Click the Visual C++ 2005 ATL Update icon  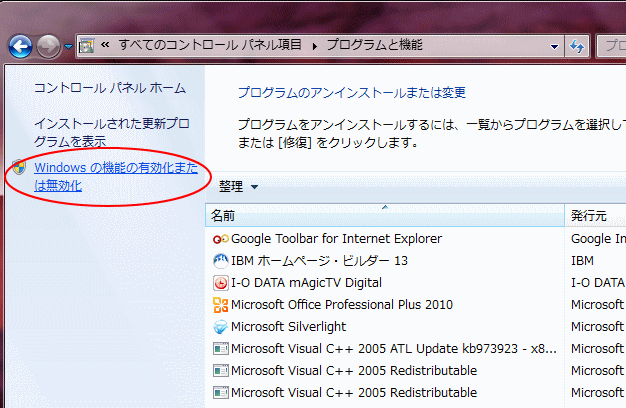pos(220,349)
